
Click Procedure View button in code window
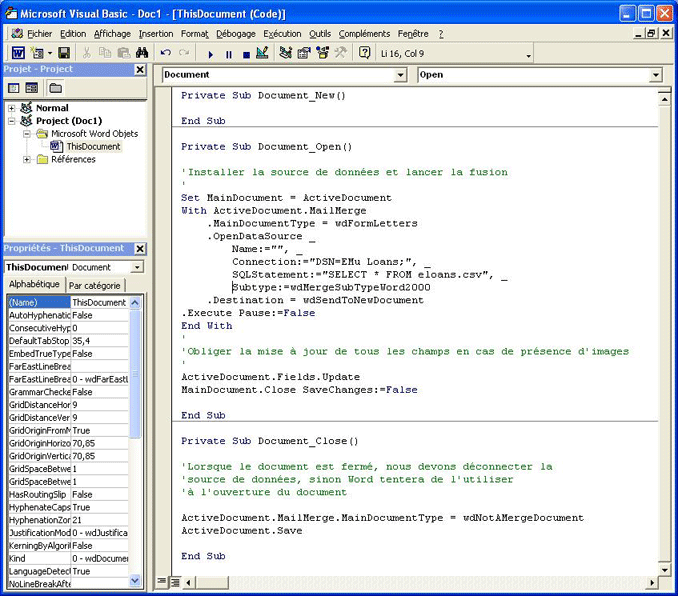pos(161,581)
